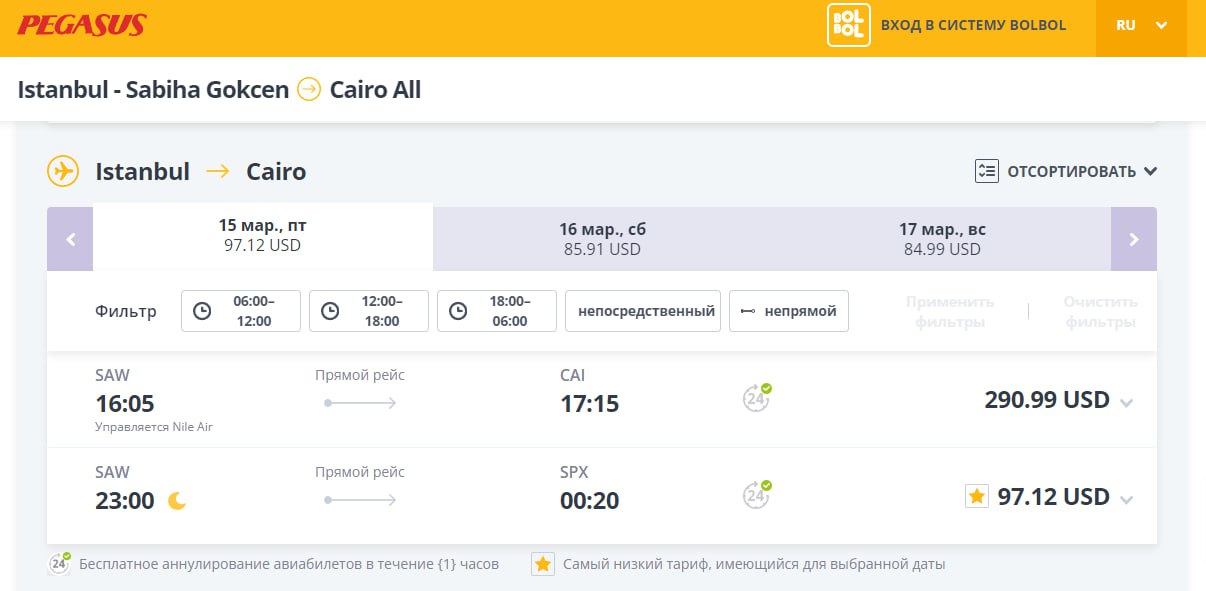Screen dimensions: 1206x591
Task: Click the sort list icon
Action: [987, 171]
